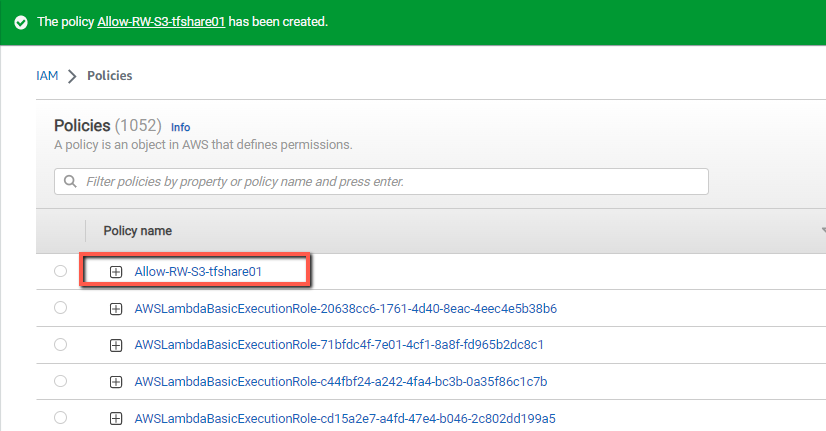Open AWSLambdaBasicExecutionRole-cd15a2e7-a4fd-47e4-b046-2c802dd199a5 link
Viewport: 826px width, 431px height.
coord(345,418)
